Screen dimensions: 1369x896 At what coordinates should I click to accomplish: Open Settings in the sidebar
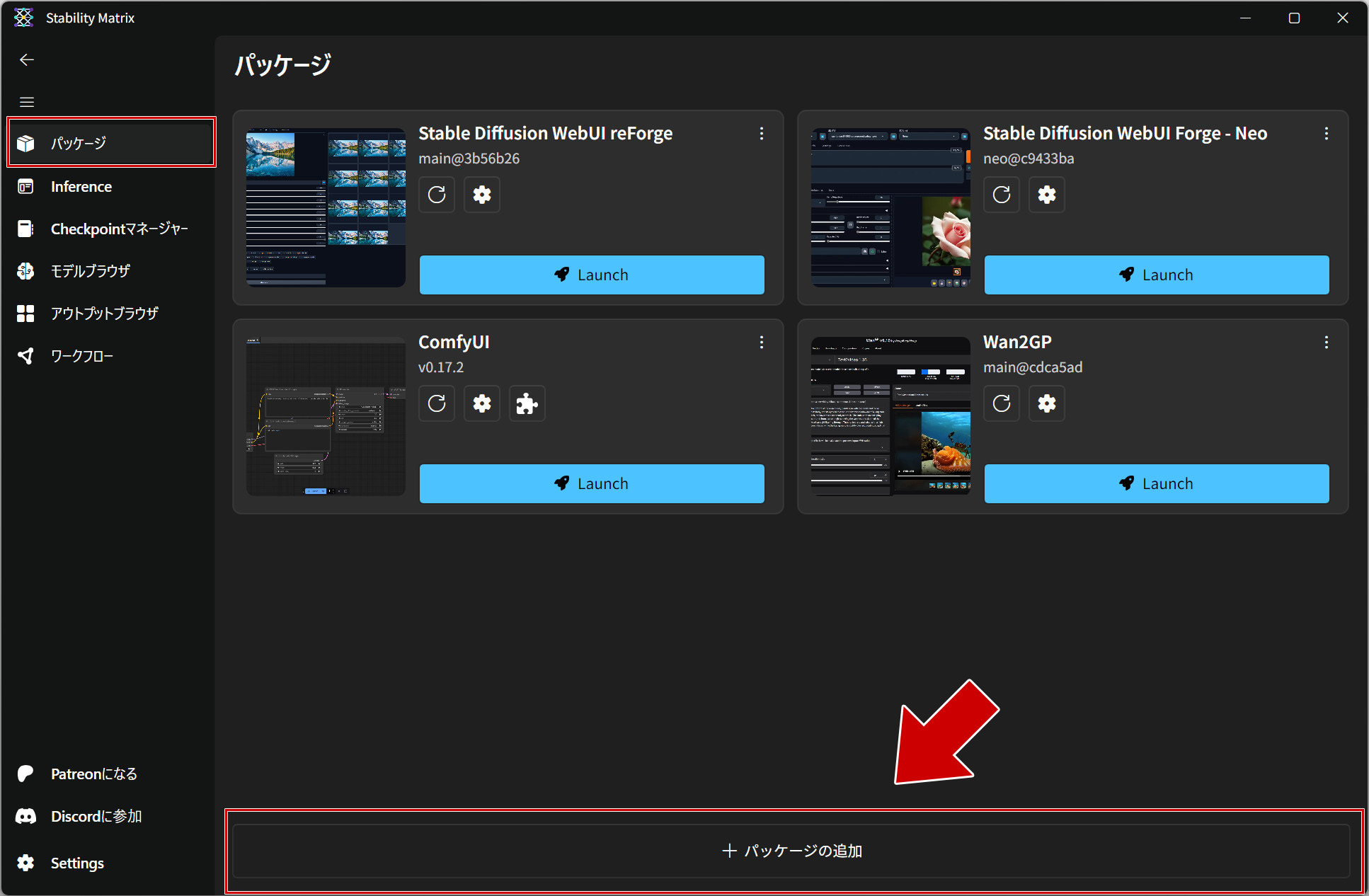pos(77,863)
